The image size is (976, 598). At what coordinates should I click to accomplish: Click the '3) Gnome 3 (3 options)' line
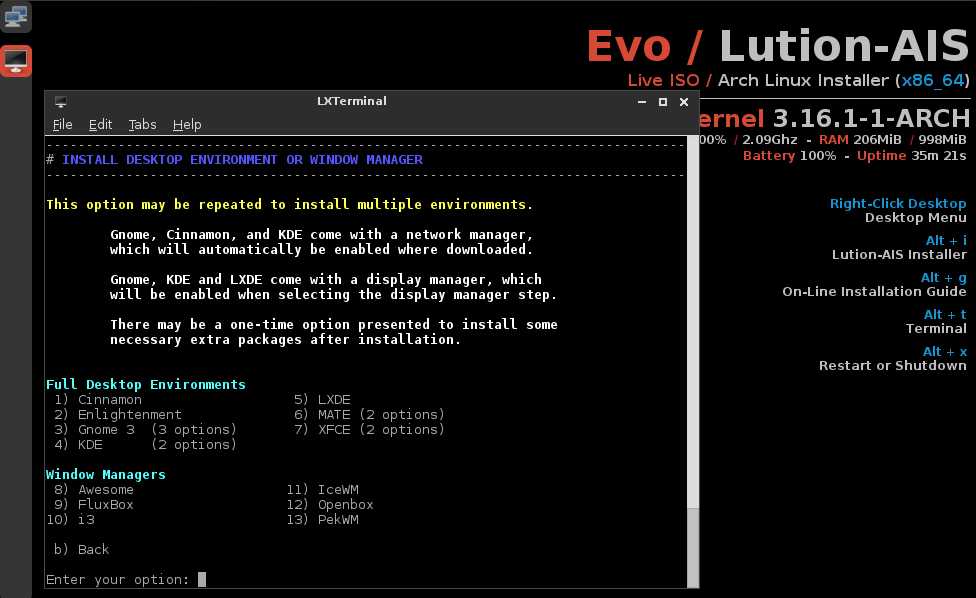(x=145, y=429)
